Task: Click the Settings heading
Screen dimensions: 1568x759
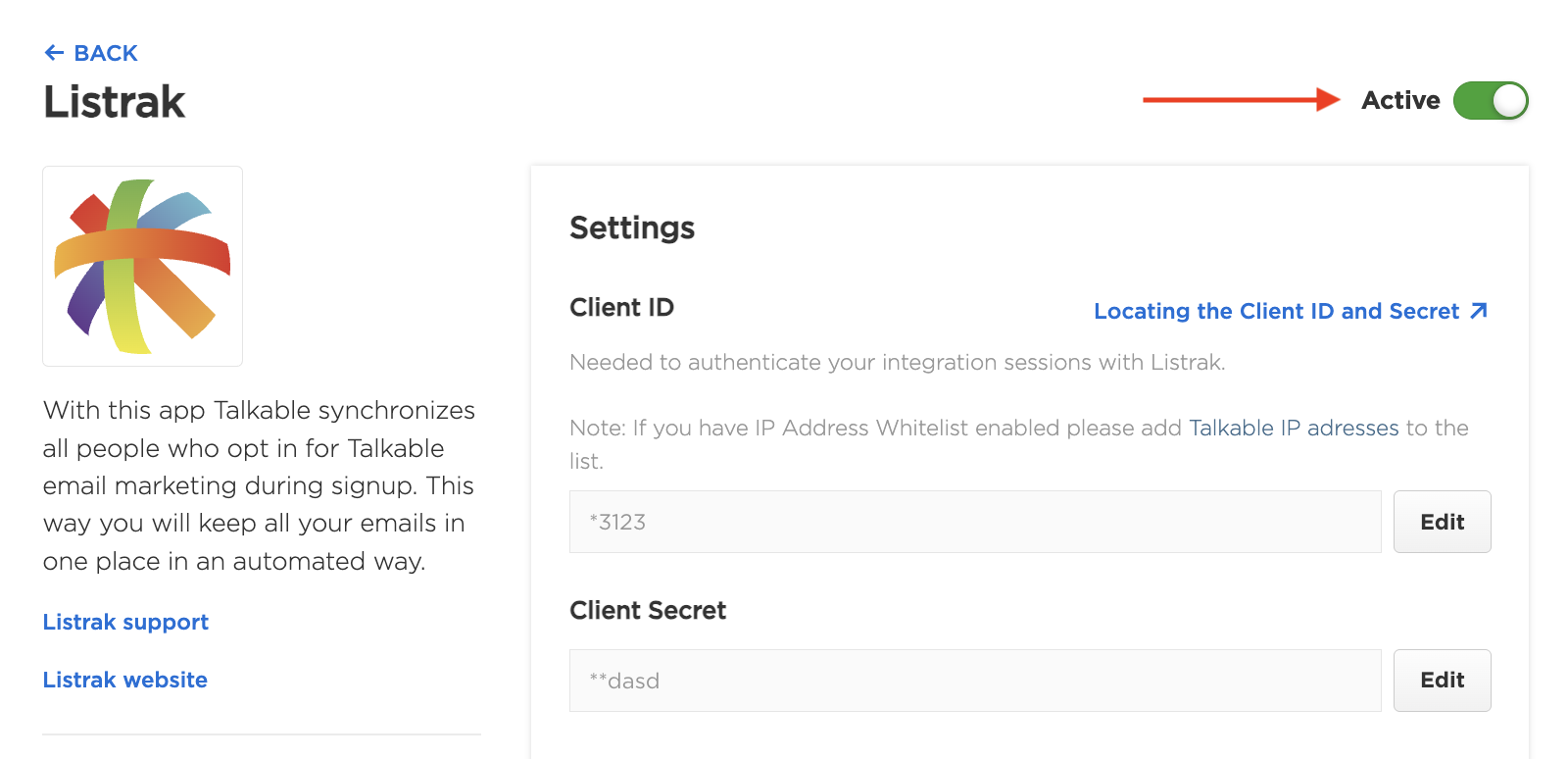Action: click(x=632, y=228)
